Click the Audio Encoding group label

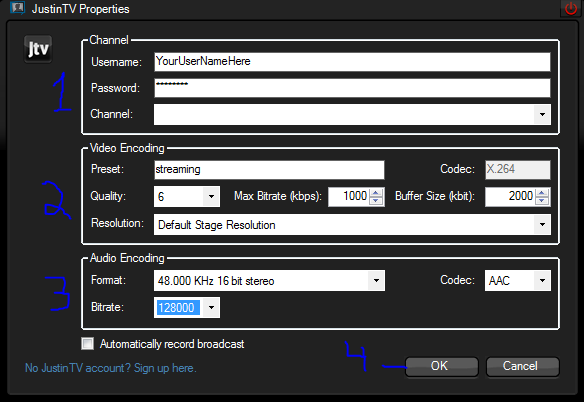(127, 258)
